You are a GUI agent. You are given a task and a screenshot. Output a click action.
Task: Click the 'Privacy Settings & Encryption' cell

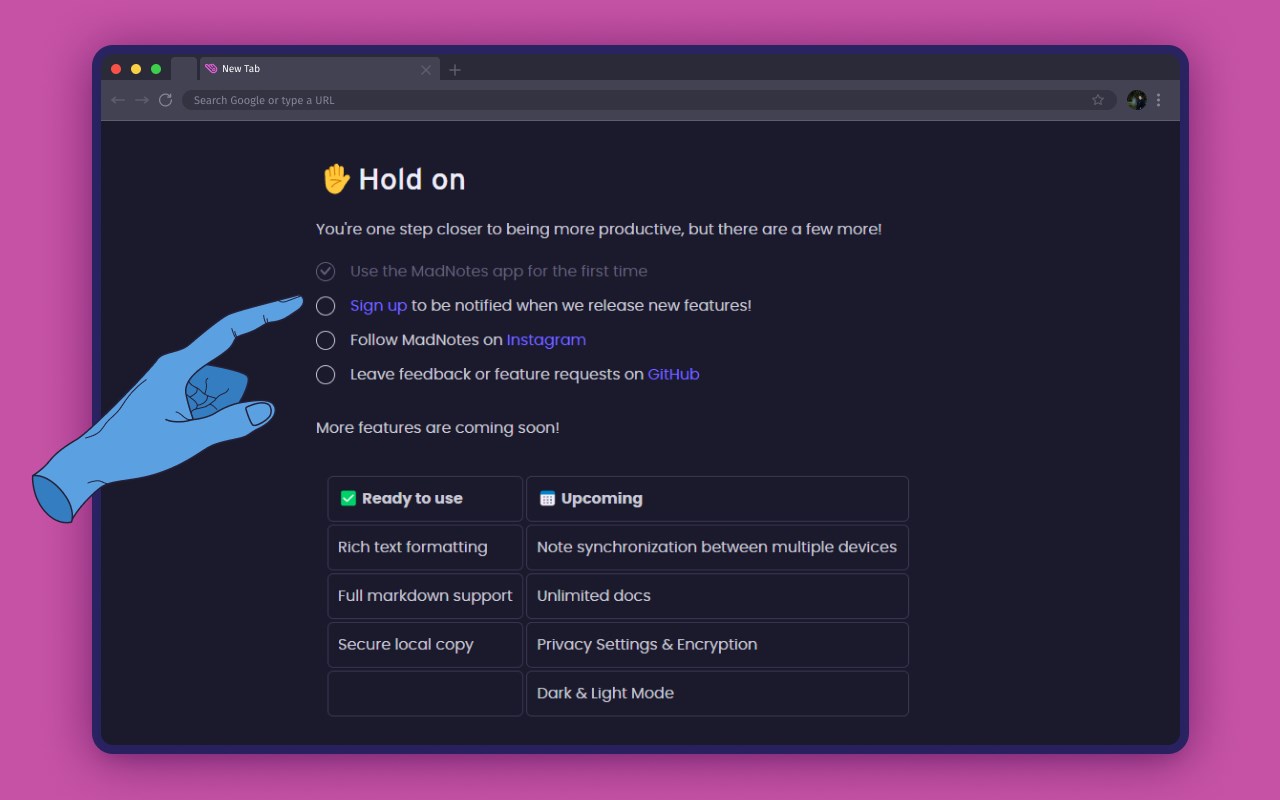click(x=717, y=645)
